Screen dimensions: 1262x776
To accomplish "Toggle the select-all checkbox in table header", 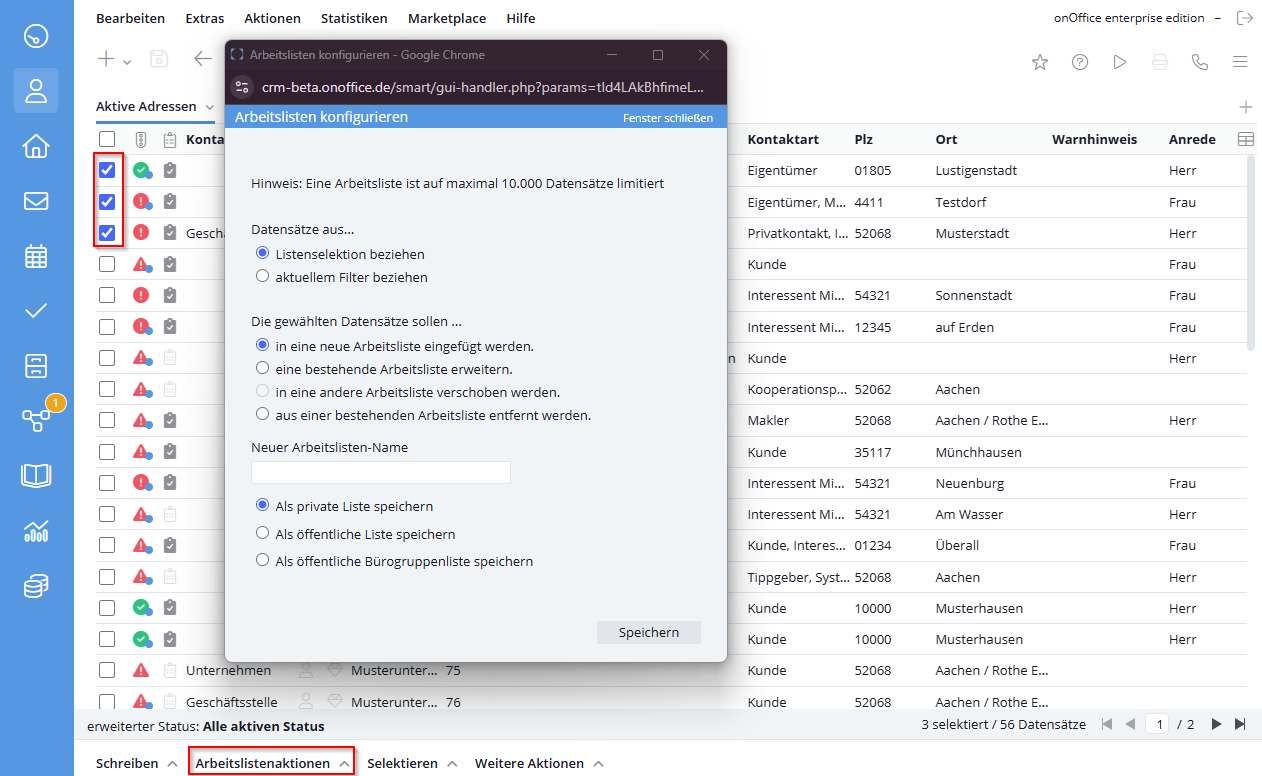I will tap(107, 139).
